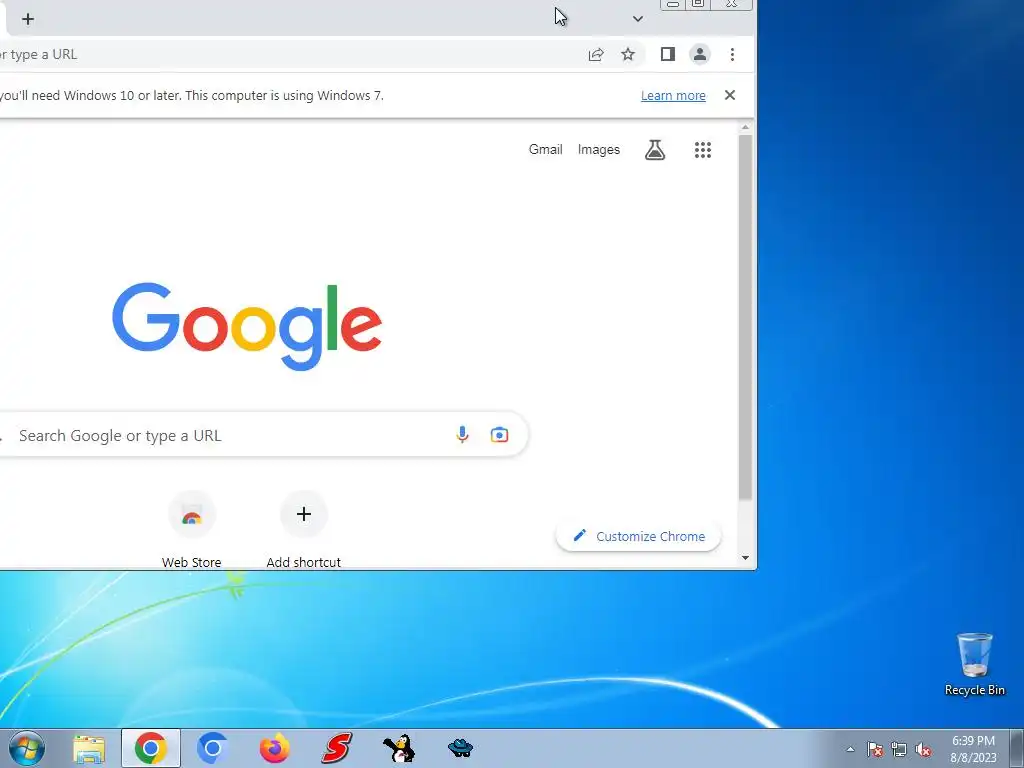The width and height of the screenshot is (1024, 768).
Task: Search by image with camera icon
Action: (x=499, y=435)
